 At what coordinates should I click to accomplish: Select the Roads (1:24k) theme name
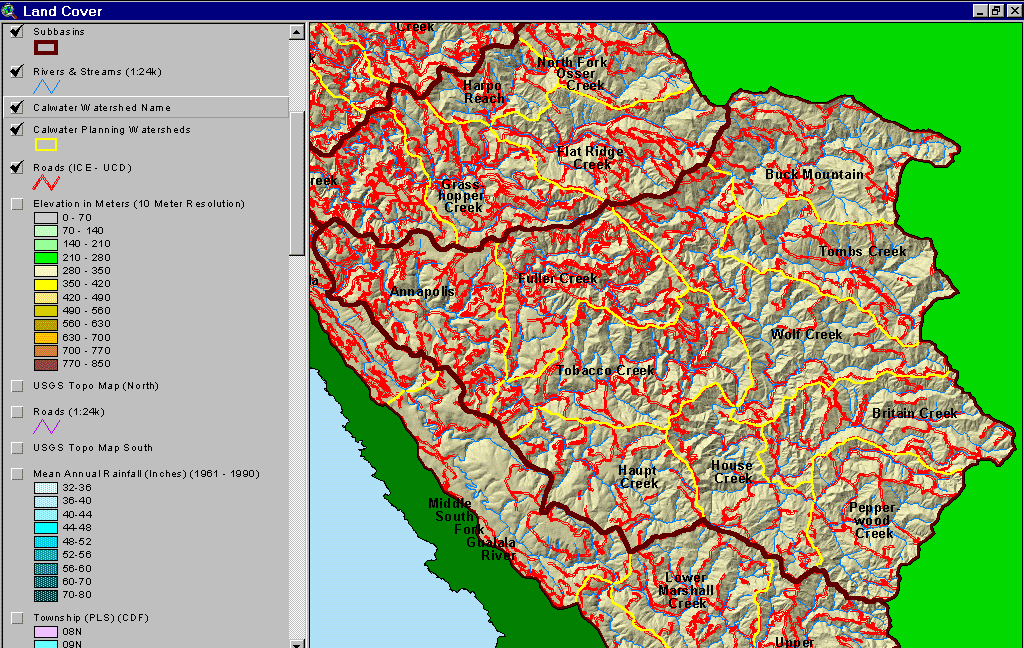pos(69,412)
